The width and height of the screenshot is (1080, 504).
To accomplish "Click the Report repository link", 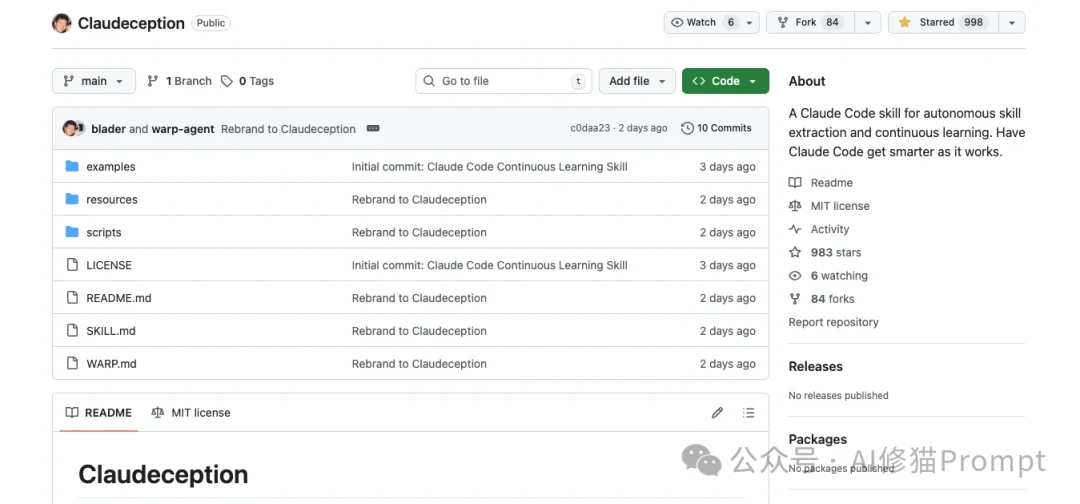I will (x=833, y=322).
